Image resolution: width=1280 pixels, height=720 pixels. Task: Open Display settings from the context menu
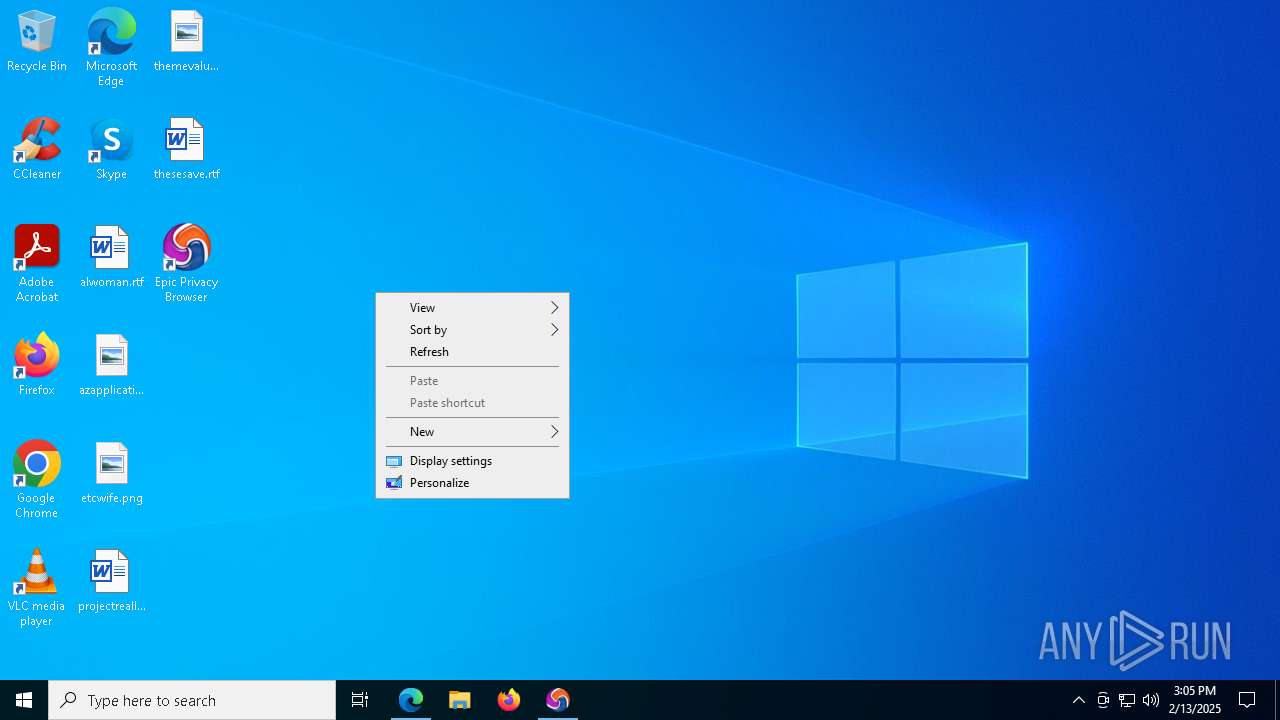pos(472,461)
